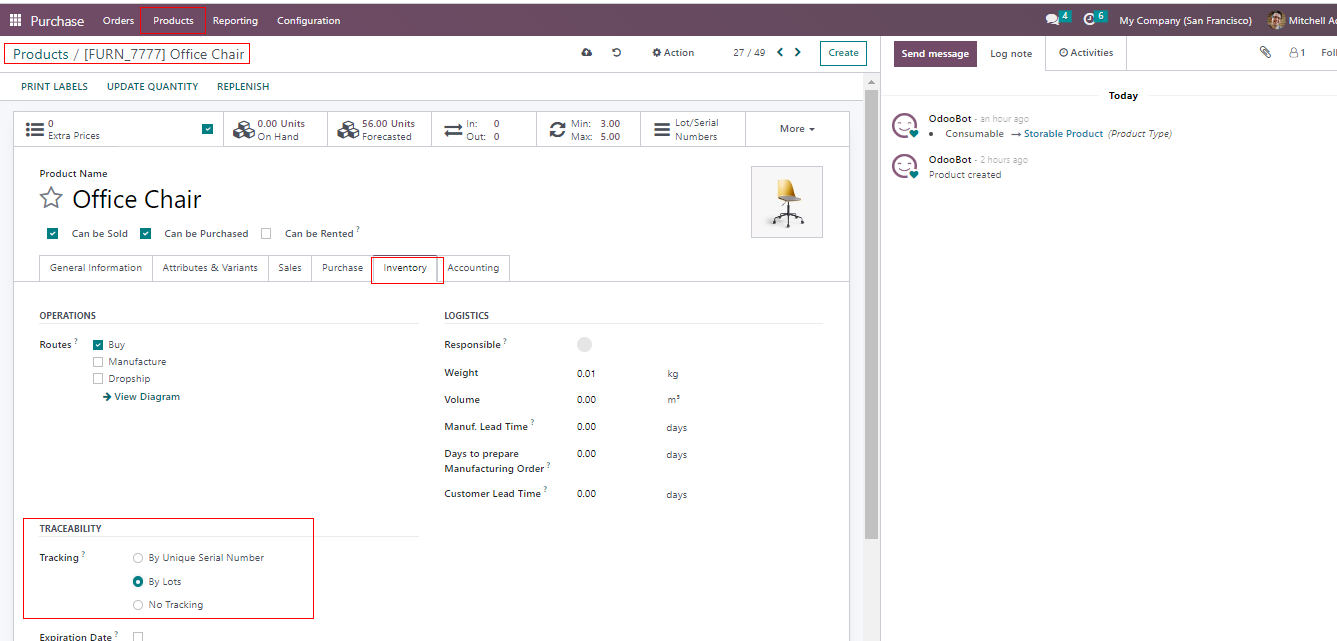
Task: Open the conversations chat icon
Action: point(1052,20)
